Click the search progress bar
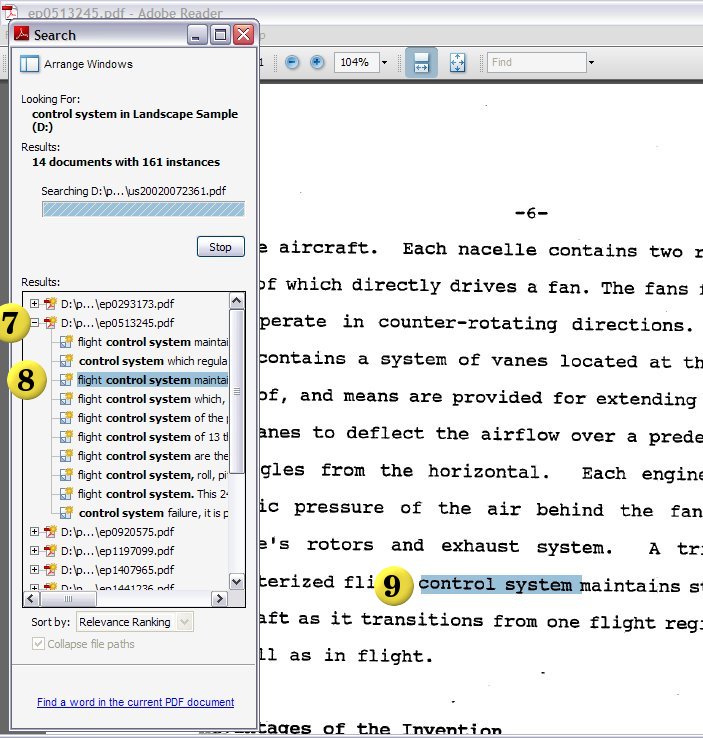703x738 pixels. pyautogui.click(x=143, y=209)
